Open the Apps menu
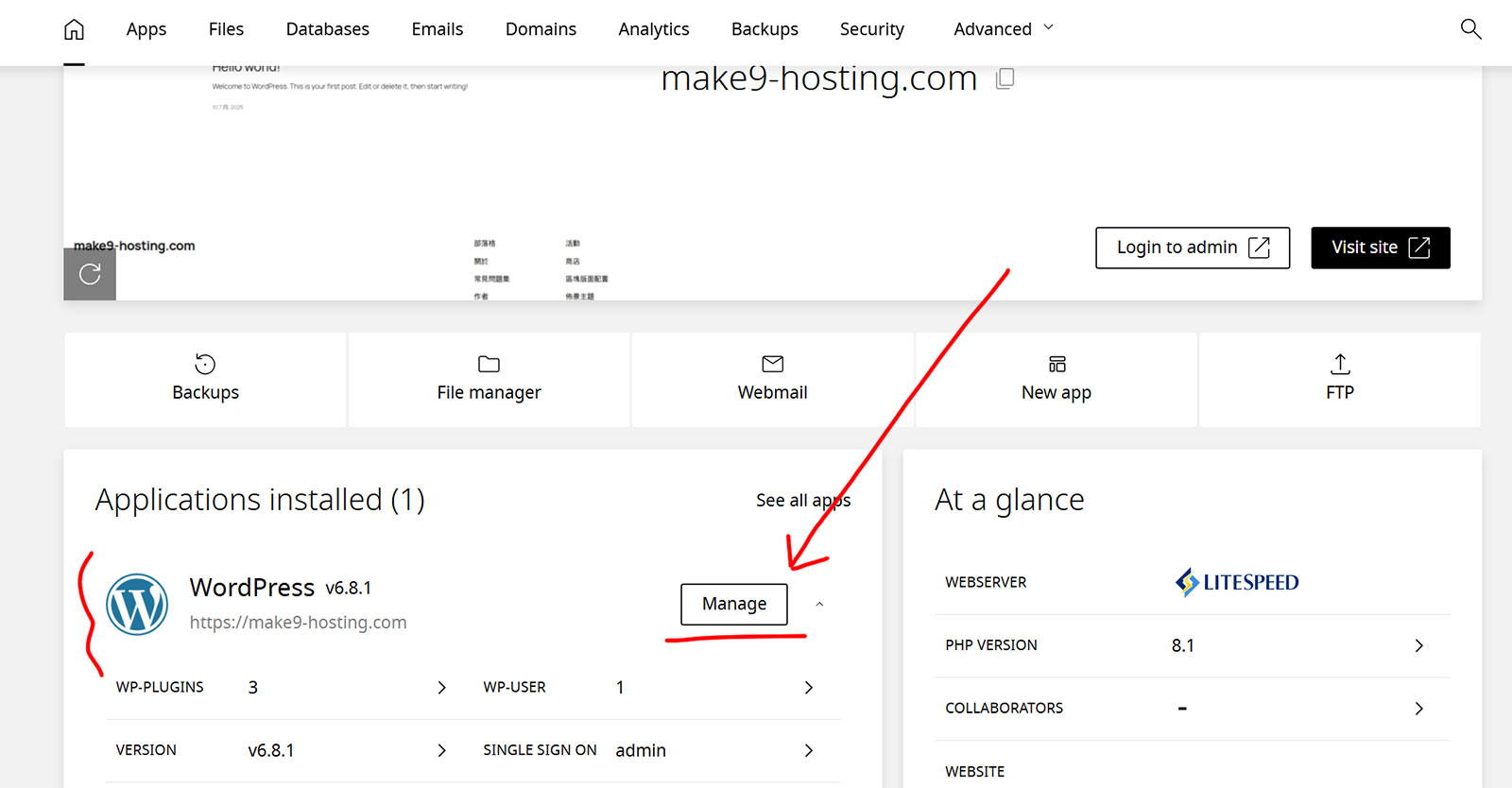The width and height of the screenshot is (1512, 788). 146,29
